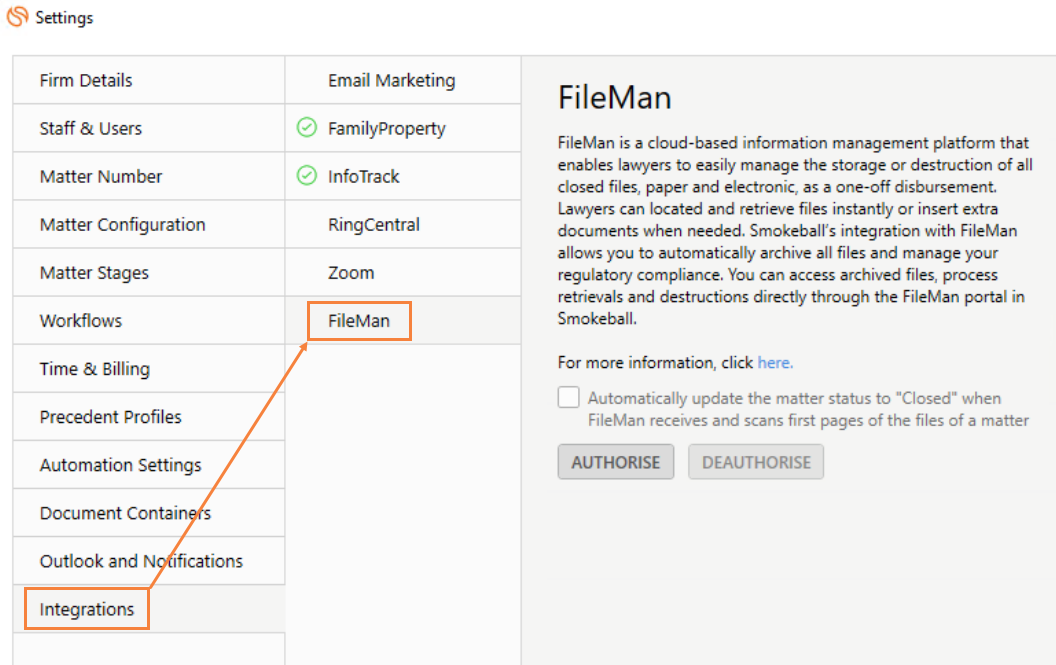This screenshot has width=1056, height=665.
Task: Open Staff & Users settings
Action: 149,128
